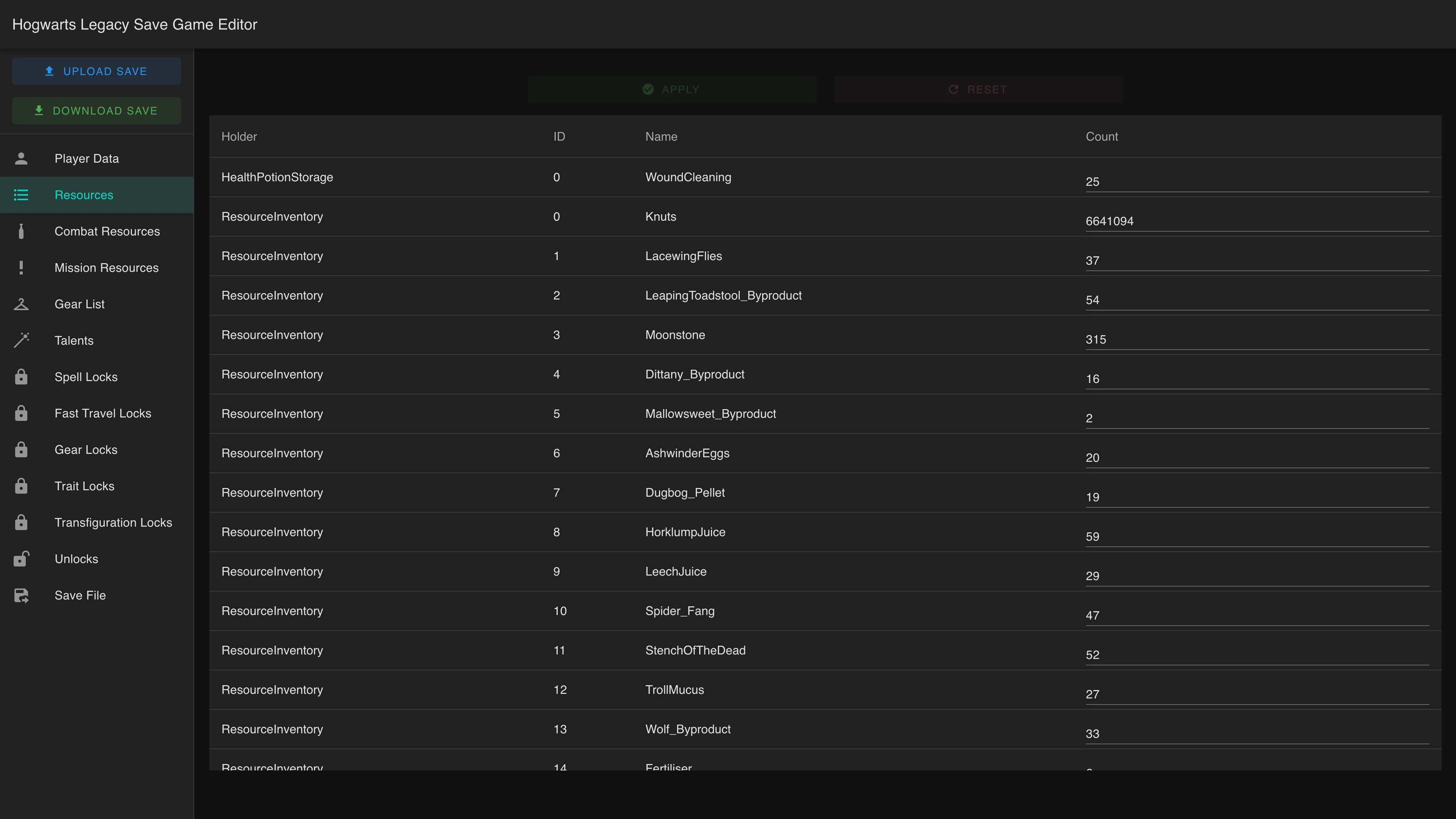Click the Save File disk icon
The width and height of the screenshot is (1456, 819).
pyautogui.click(x=21, y=596)
